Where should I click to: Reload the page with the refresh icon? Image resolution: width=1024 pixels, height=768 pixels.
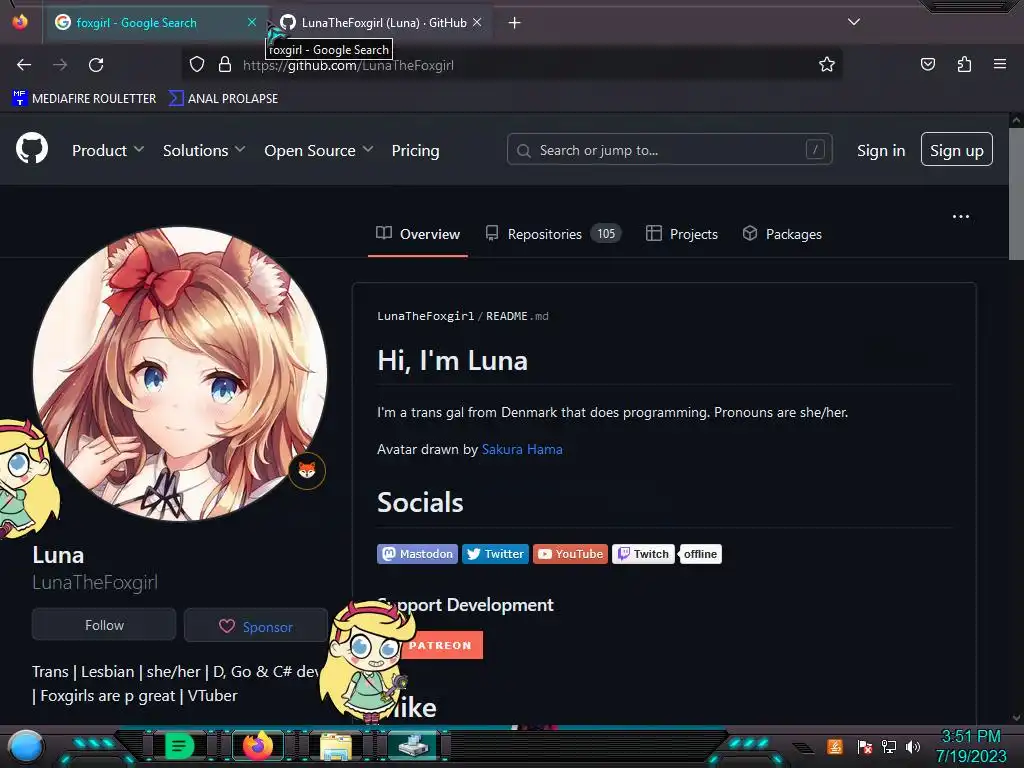(96, 65)
